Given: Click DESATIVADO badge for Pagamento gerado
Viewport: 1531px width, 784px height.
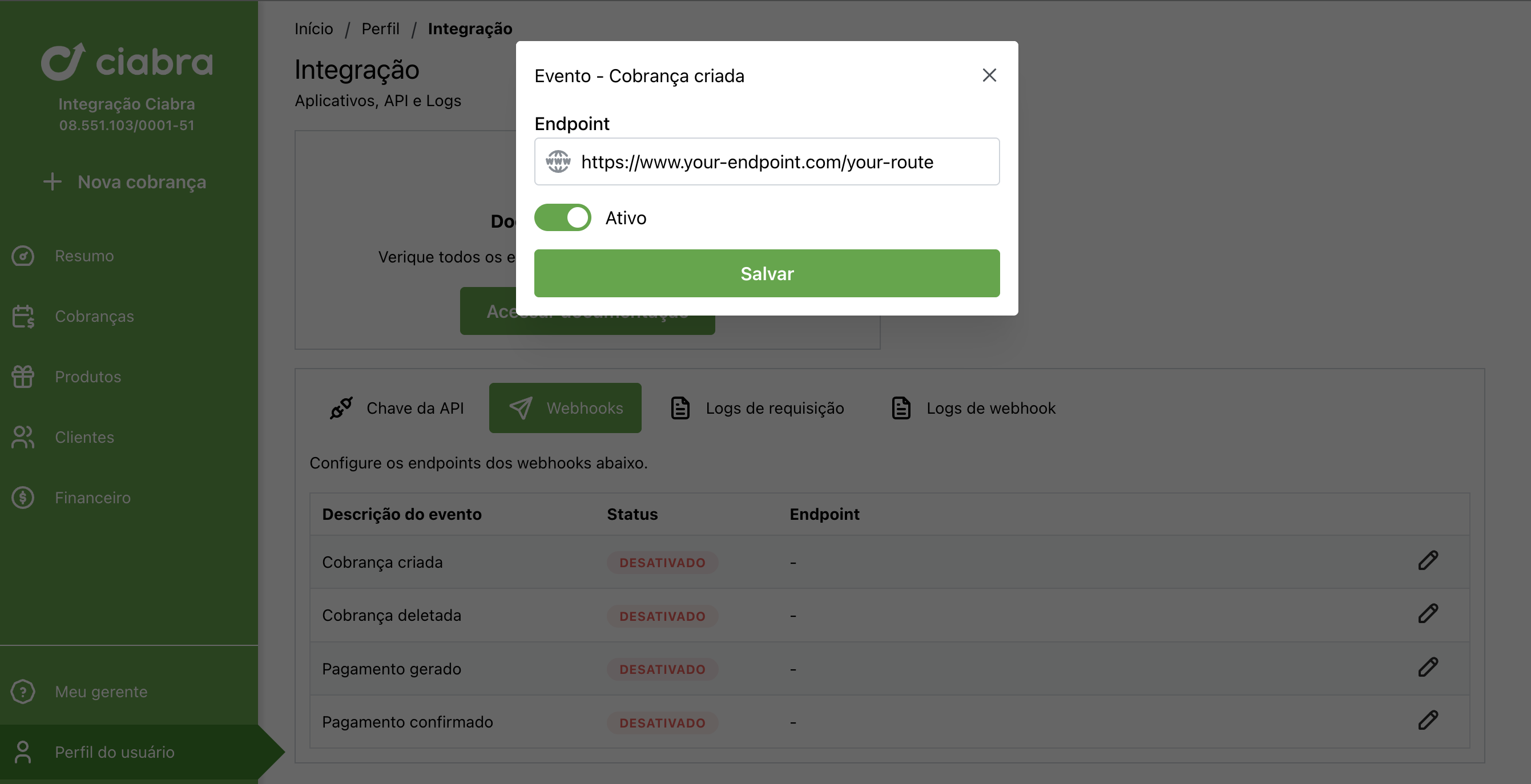Looking at the screenshot, I should (x=662, y=669).
